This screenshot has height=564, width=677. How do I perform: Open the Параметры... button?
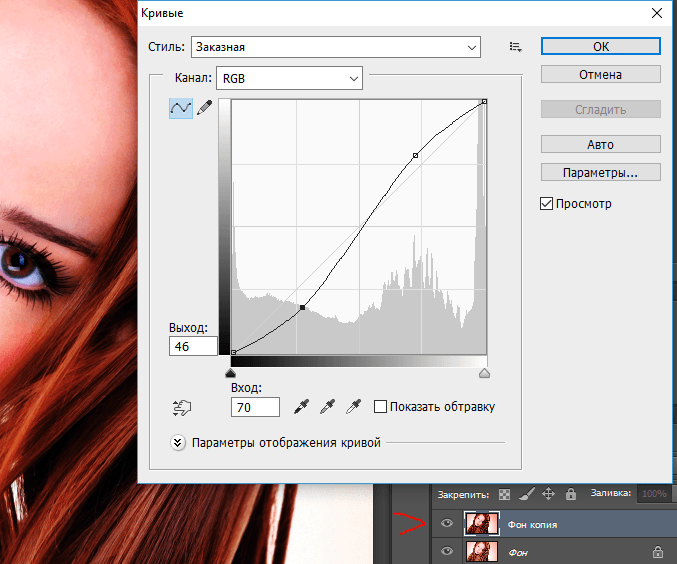tap(601, 172)
